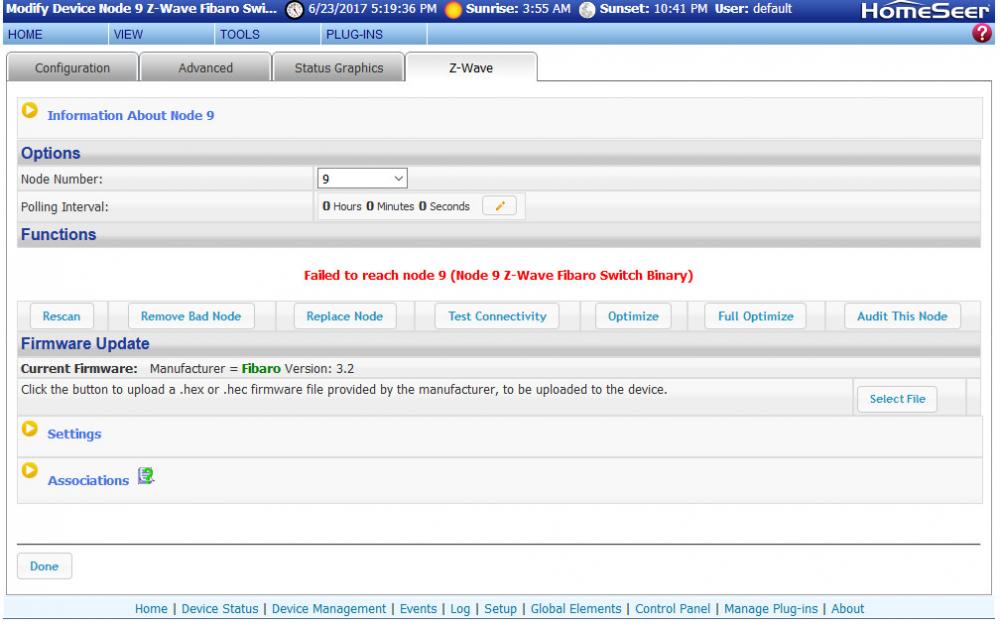Click the Done button

[x=44, y=566]
